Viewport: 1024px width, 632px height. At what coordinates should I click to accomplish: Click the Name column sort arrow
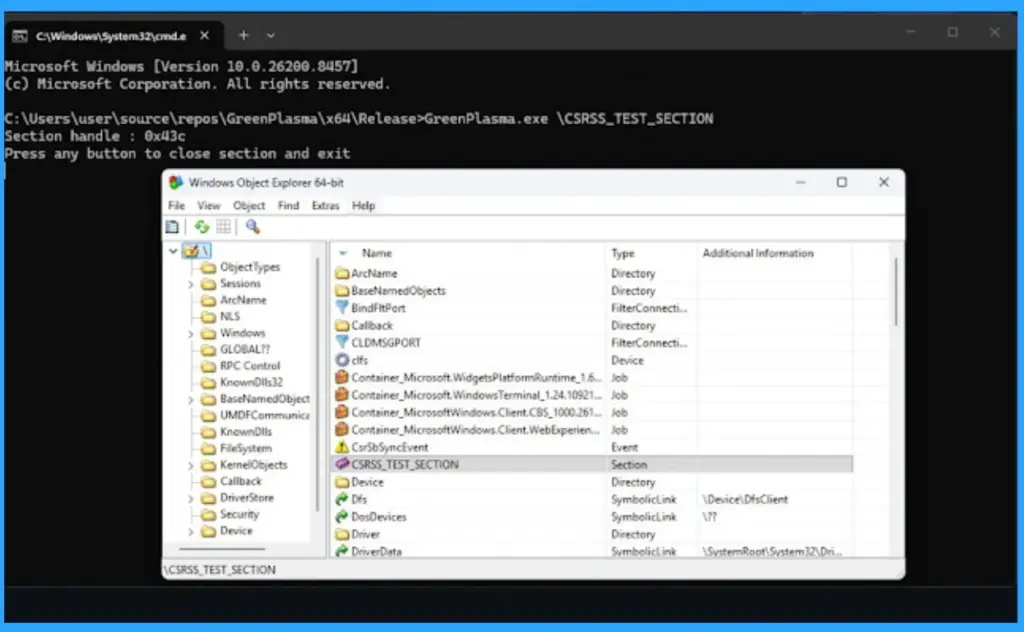click(344, 253)
